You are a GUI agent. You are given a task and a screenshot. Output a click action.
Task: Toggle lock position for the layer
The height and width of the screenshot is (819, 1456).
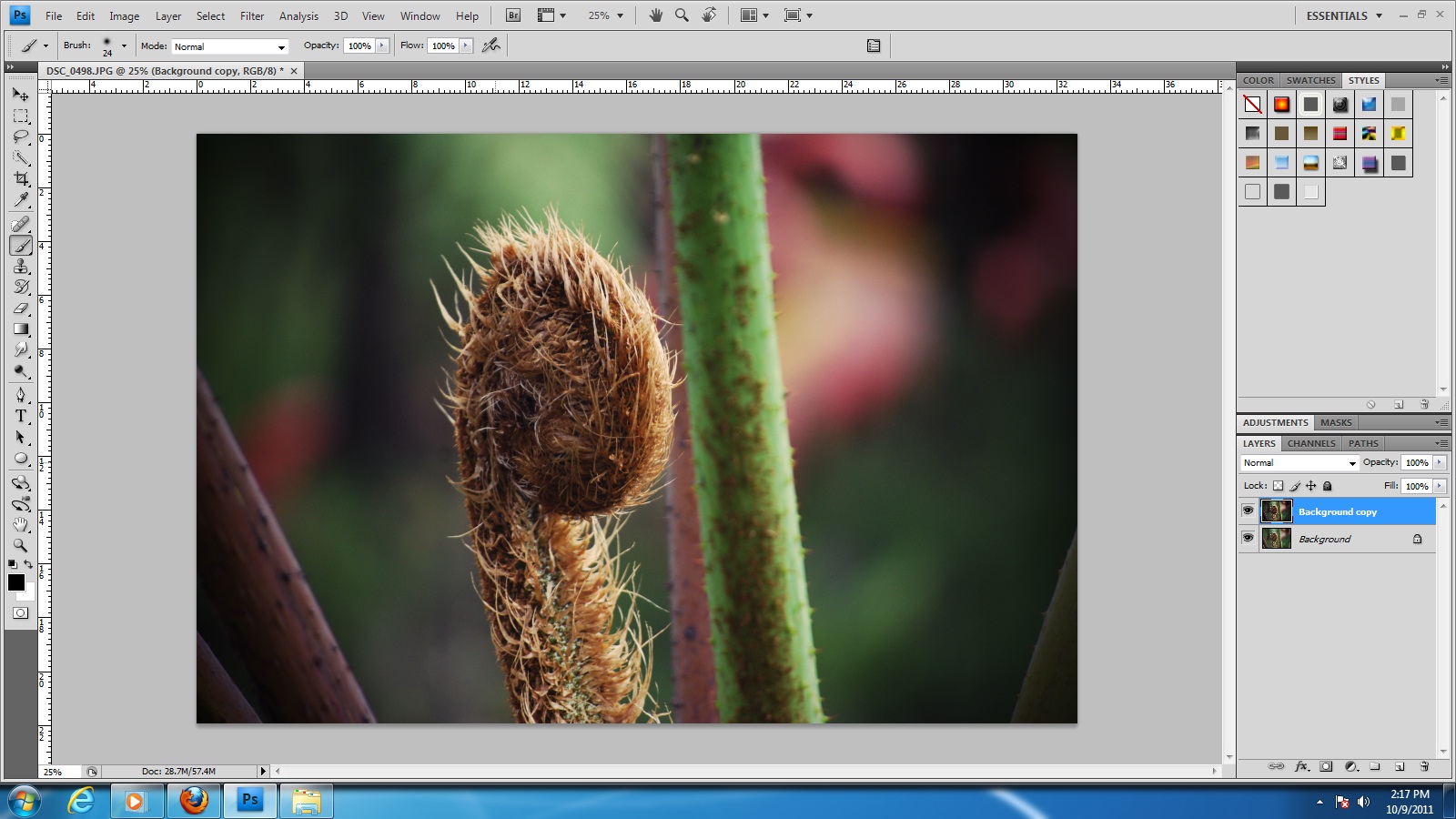click(x=1311, y=486)
